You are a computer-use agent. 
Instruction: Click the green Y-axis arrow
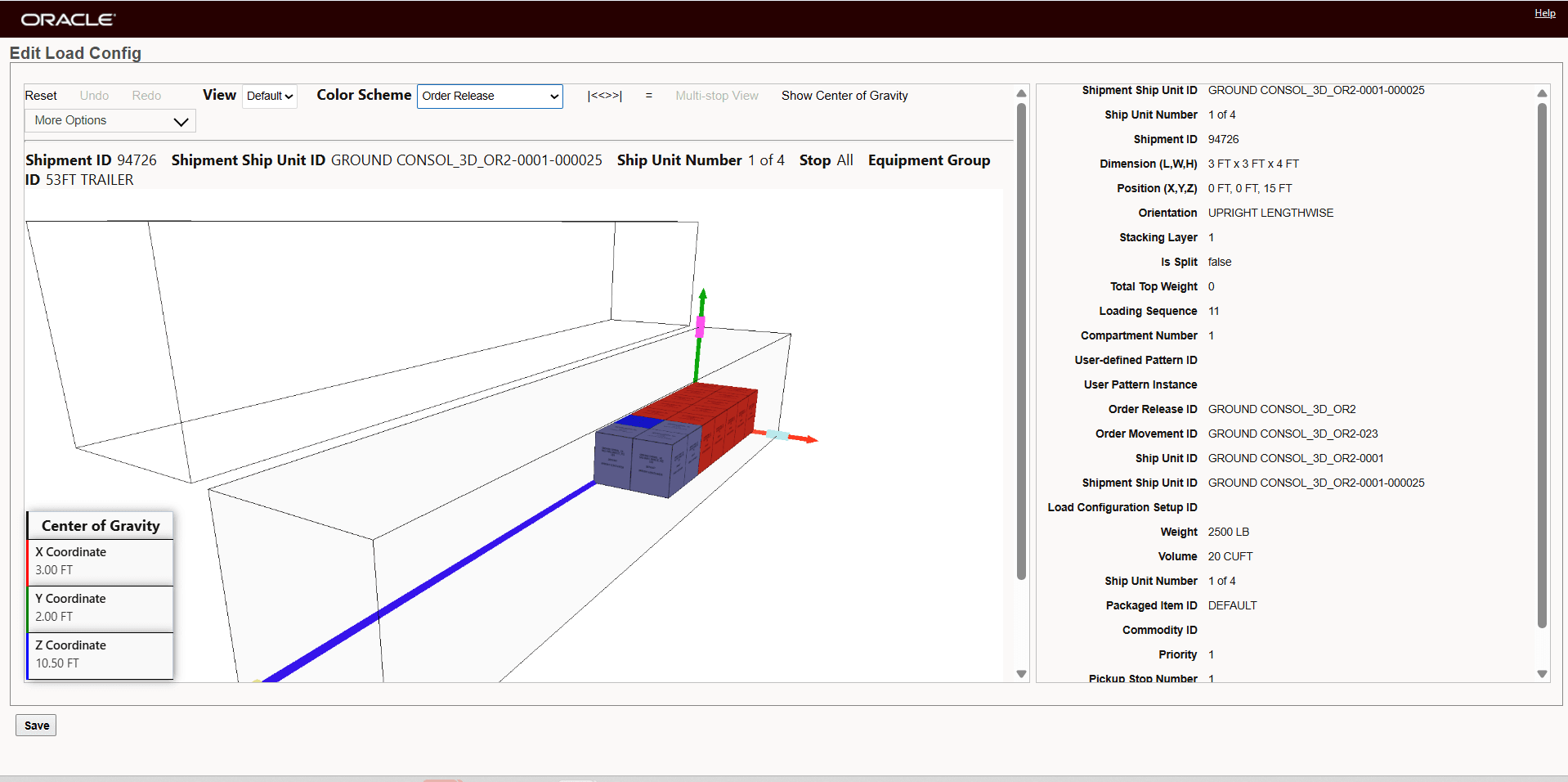[x=700, y=335]
